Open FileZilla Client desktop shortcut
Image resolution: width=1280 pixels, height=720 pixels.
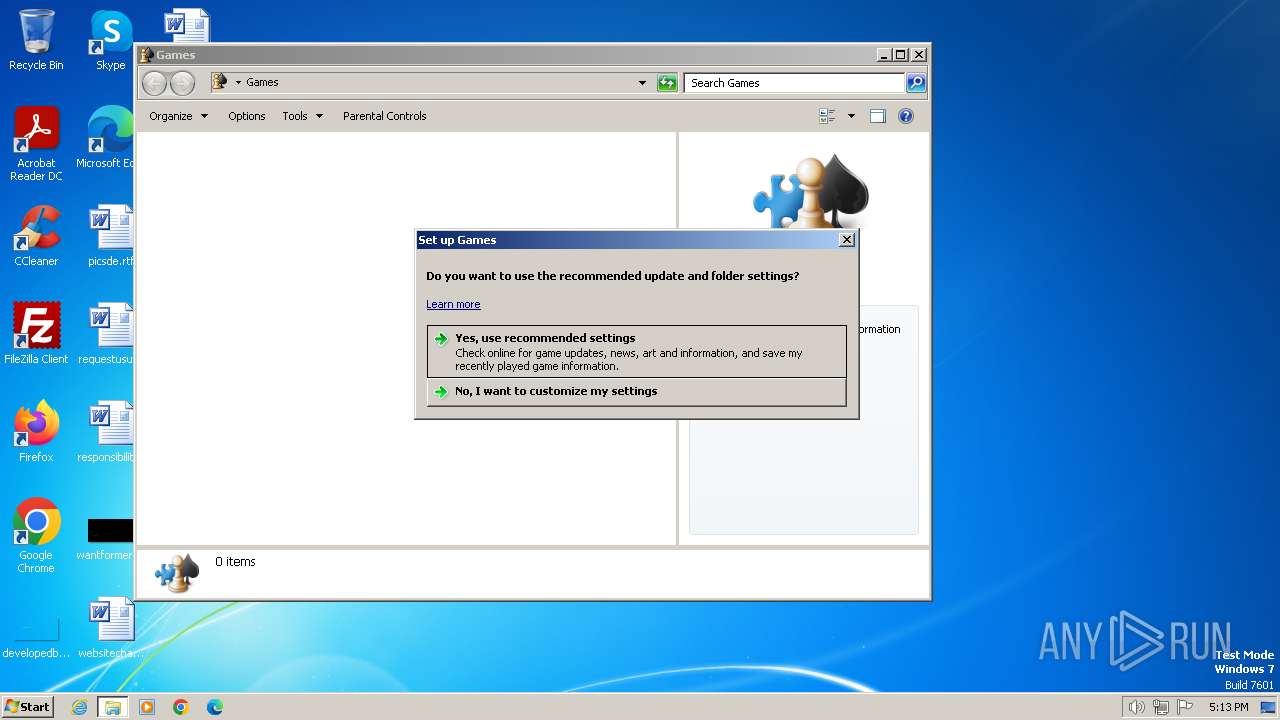(x=36, y=334)
